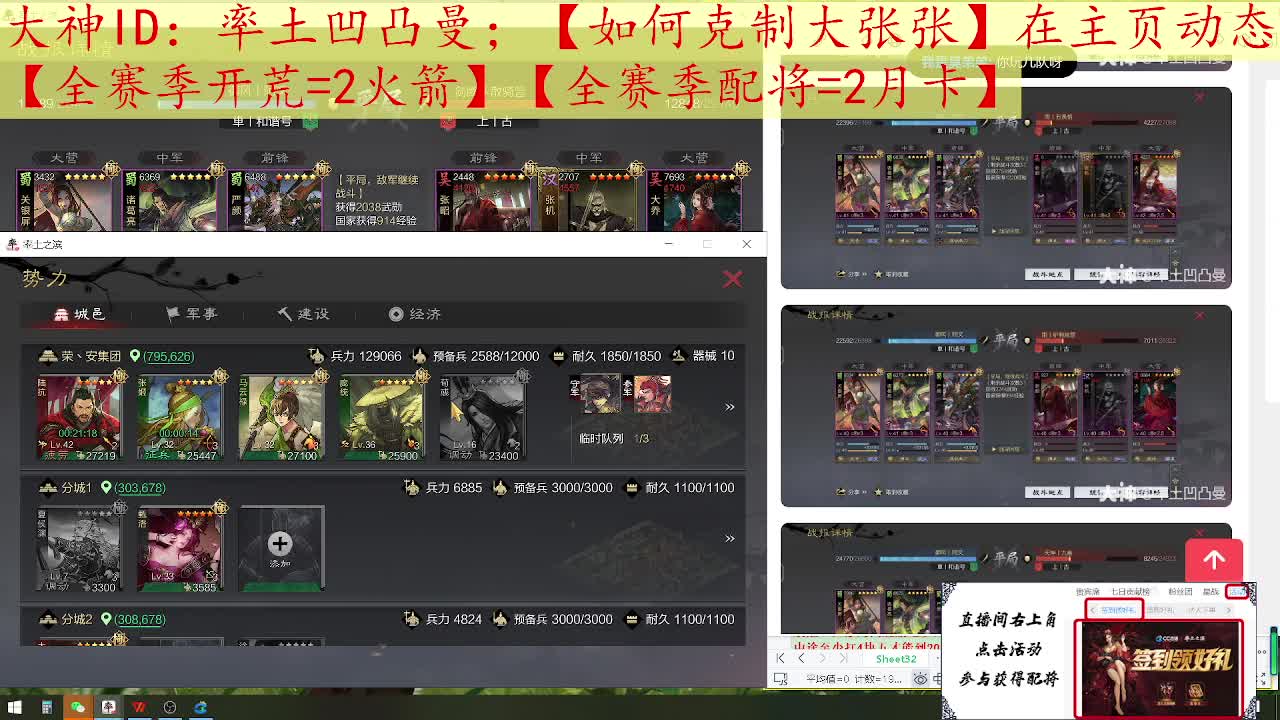Select hero card 甄洛 Lv.33 in 分城1
The width and height of the screenshot is (1280, 720).
coord(180,549)
